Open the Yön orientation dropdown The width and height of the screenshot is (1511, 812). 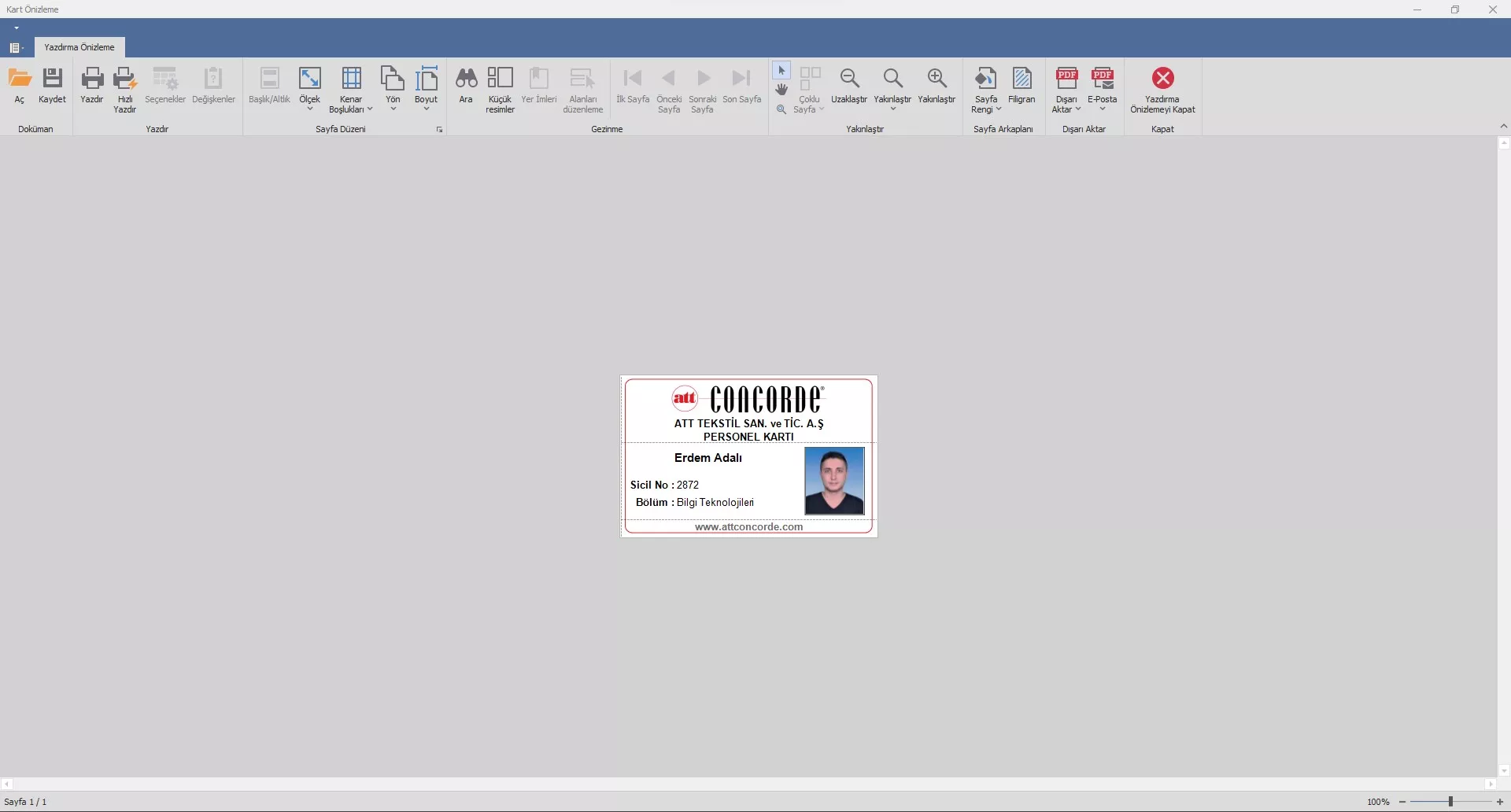[393, 90]
